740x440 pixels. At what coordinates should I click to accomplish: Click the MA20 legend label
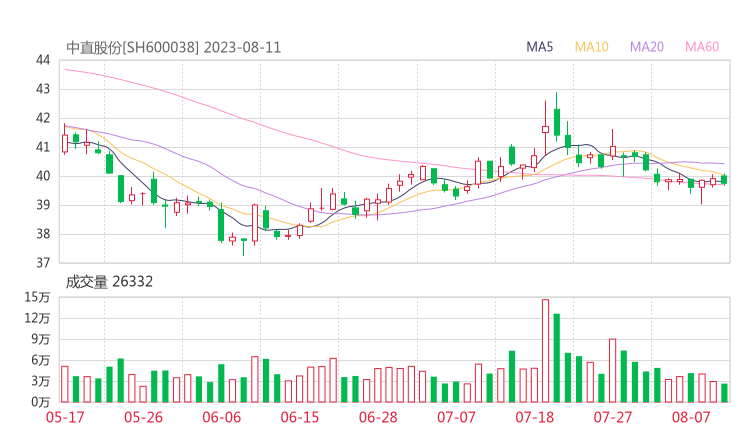[647, 47]
